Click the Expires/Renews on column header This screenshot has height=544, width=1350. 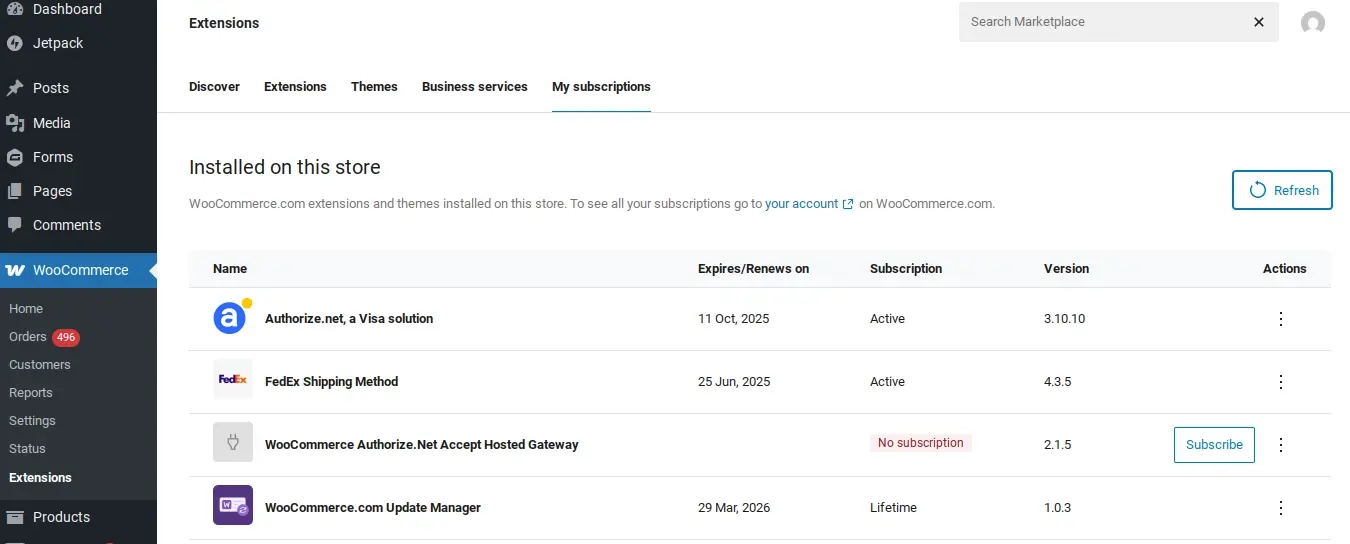tap(753, 269)
